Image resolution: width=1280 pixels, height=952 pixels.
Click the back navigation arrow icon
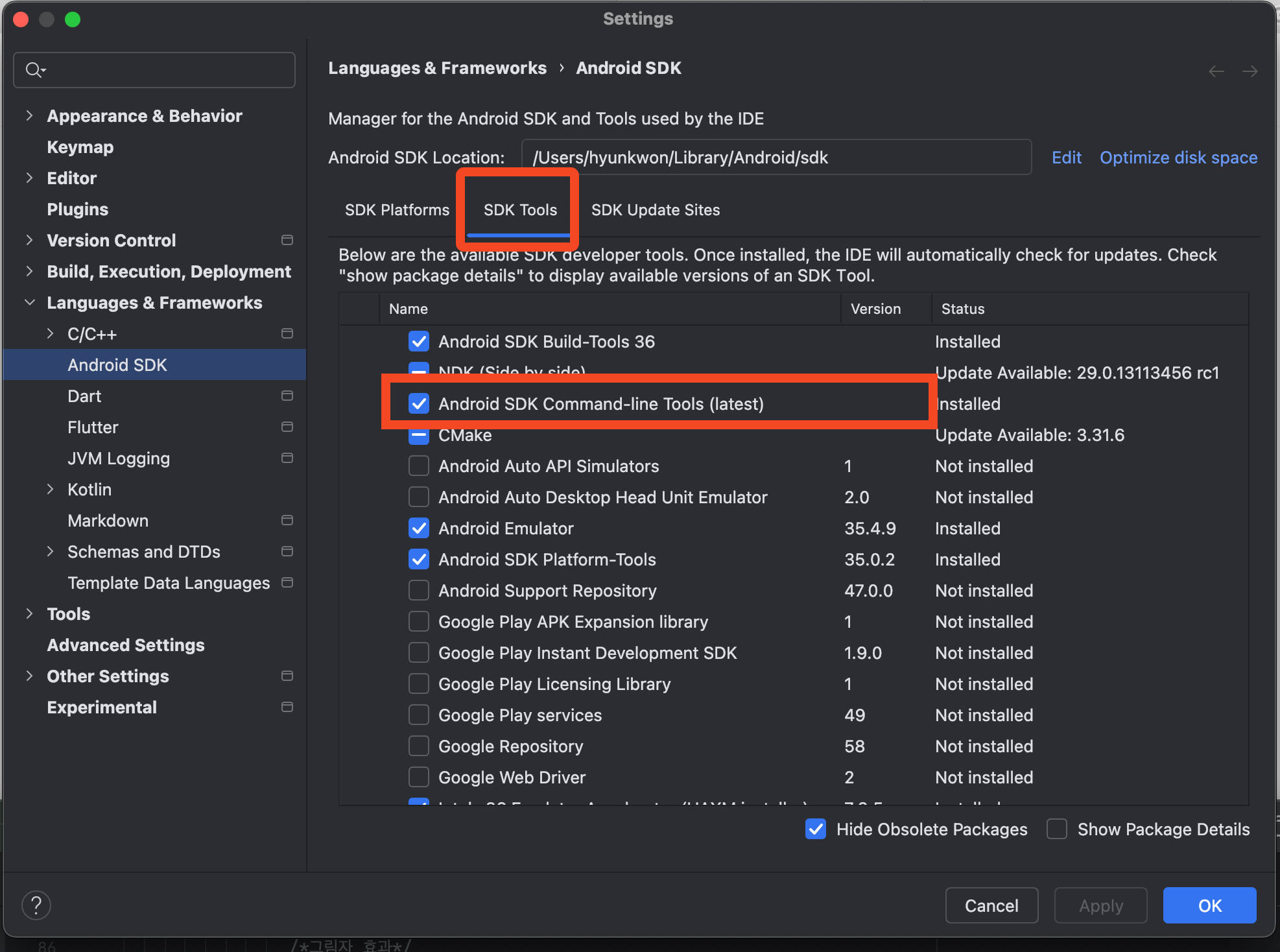tap(1216, 71)
